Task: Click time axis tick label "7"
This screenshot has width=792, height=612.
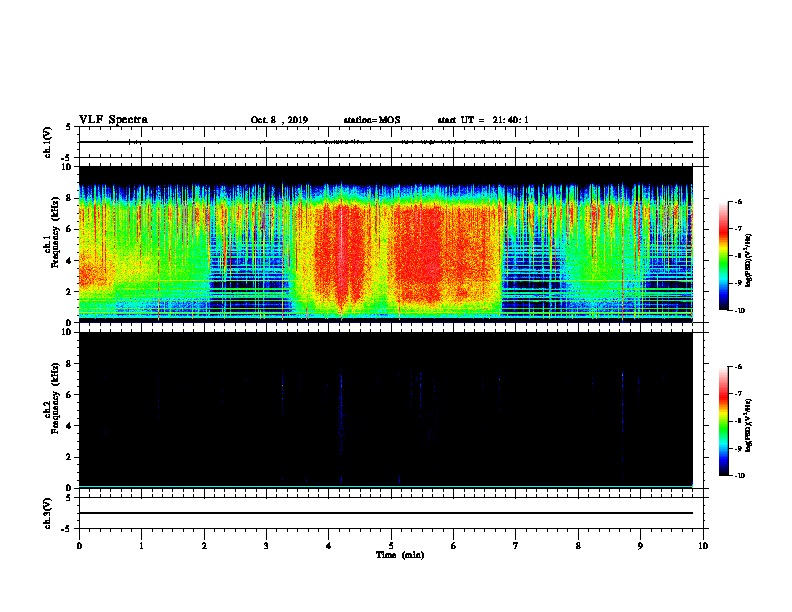Action: click(516, 546)
